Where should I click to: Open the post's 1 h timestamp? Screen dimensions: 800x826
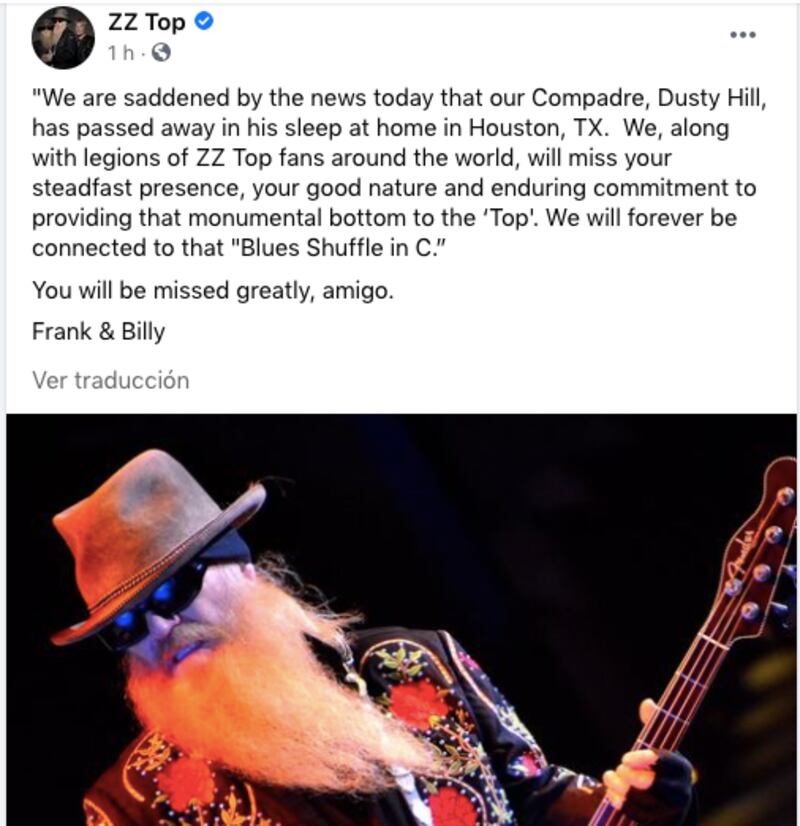[x=121, y=53]
